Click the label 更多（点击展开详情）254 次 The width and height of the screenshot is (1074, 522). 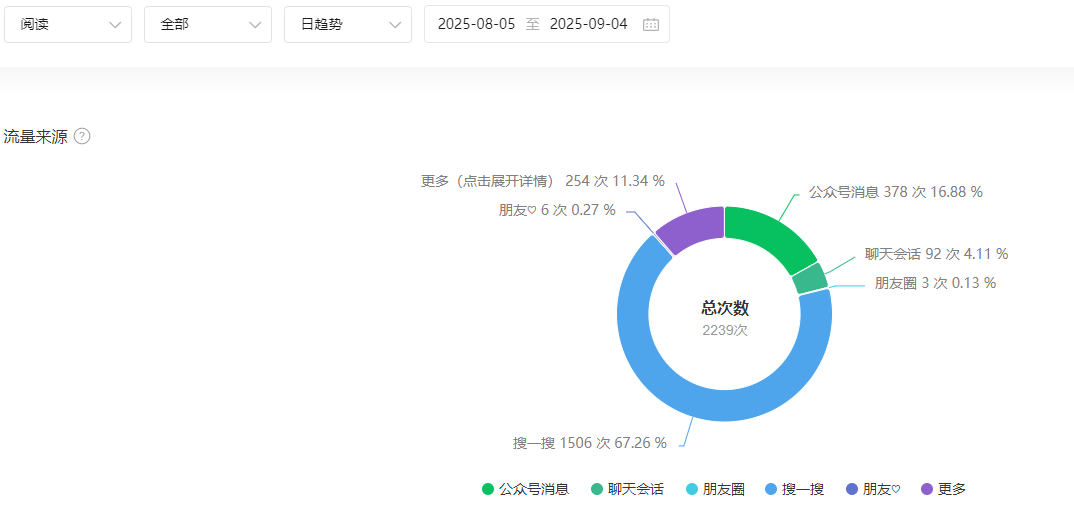(542, 181)
